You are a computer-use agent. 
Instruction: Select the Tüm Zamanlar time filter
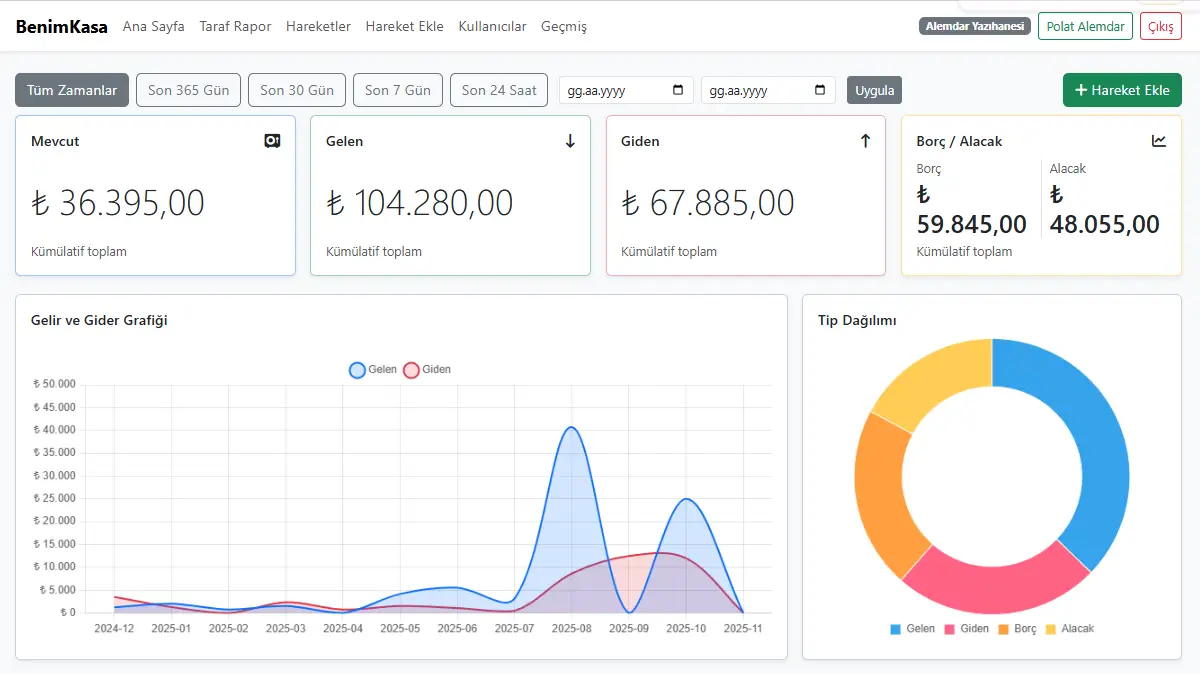pos(72,90)
